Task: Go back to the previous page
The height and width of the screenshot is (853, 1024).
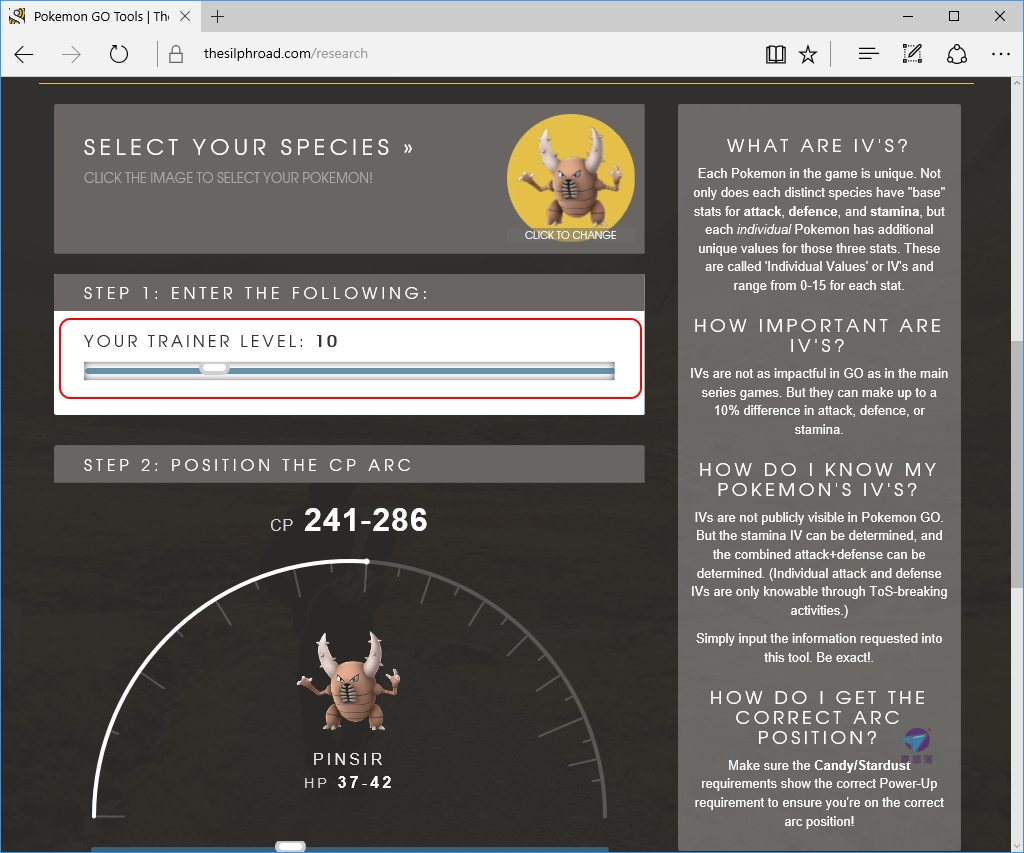Action: [x=24, y=54]
